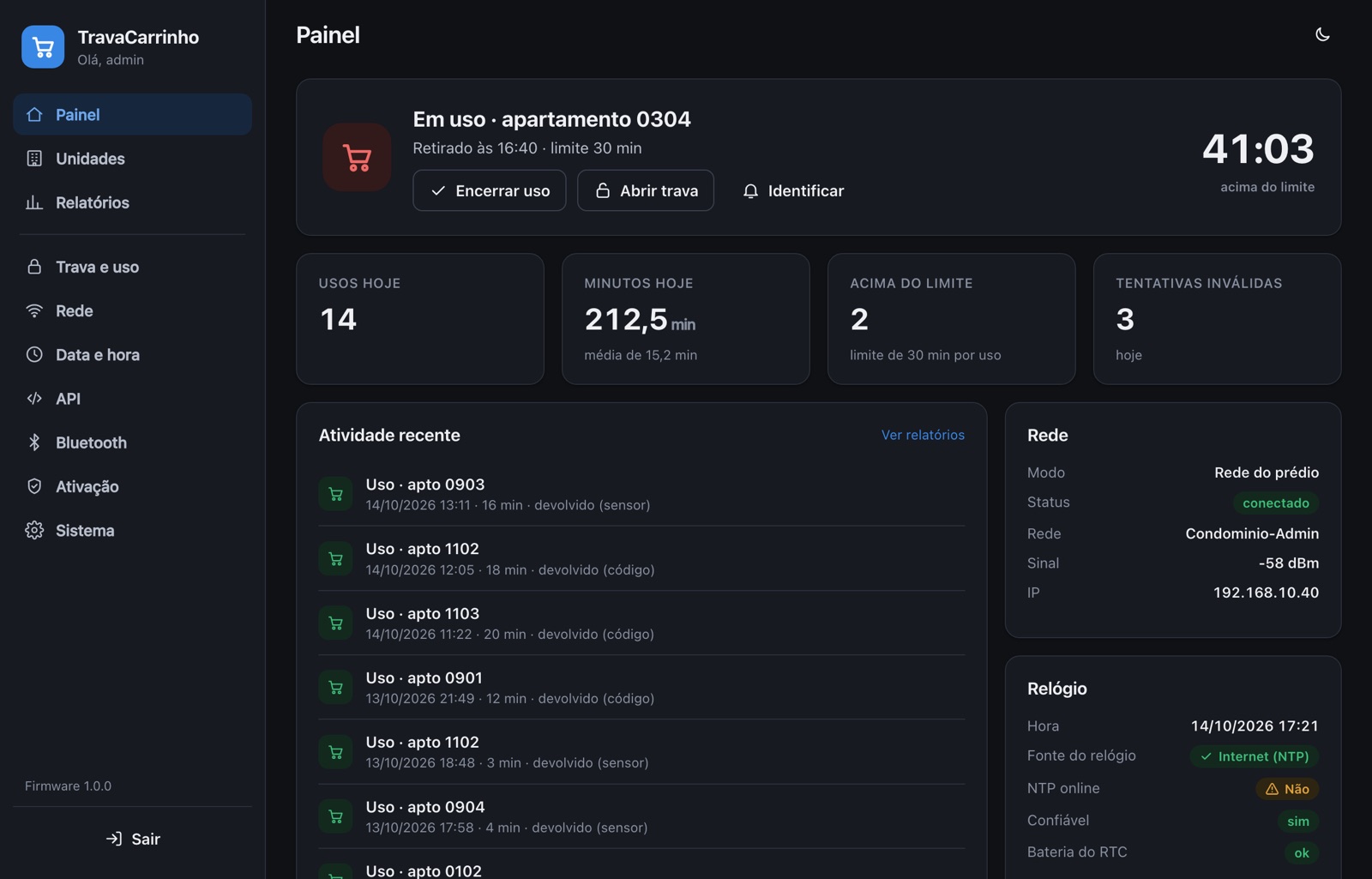Click the 41:03 timer
1372x879 pixels.
1258,149
